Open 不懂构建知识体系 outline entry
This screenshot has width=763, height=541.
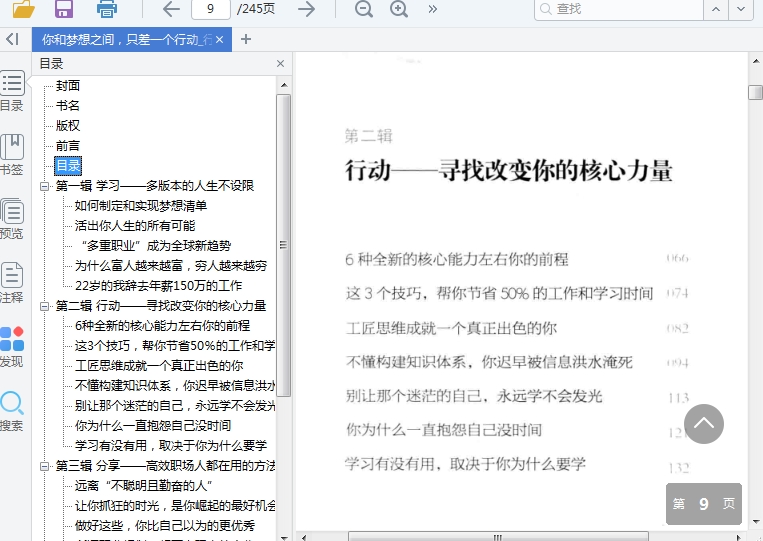coord(175,386)
